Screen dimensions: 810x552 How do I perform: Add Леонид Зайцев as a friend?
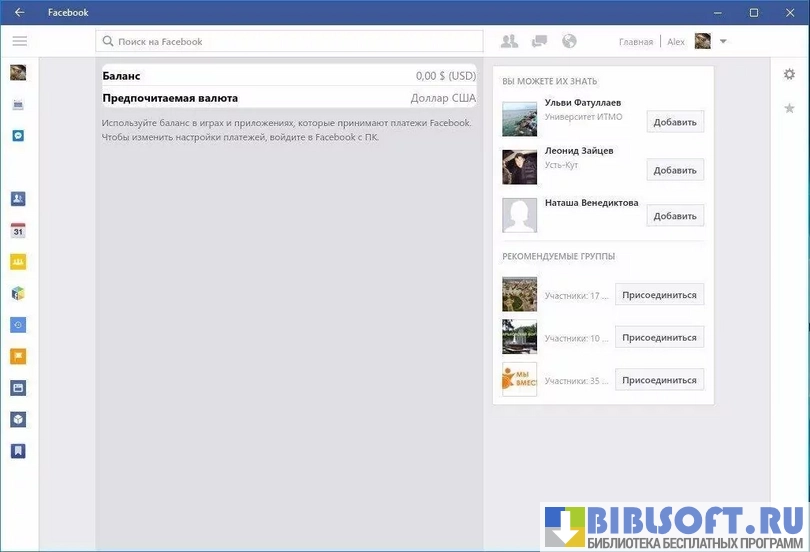coord(674,170)
